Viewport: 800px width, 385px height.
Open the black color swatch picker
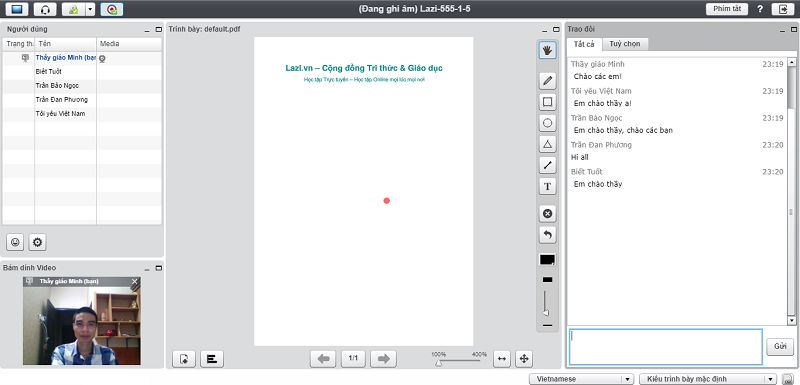pos(547,260)
